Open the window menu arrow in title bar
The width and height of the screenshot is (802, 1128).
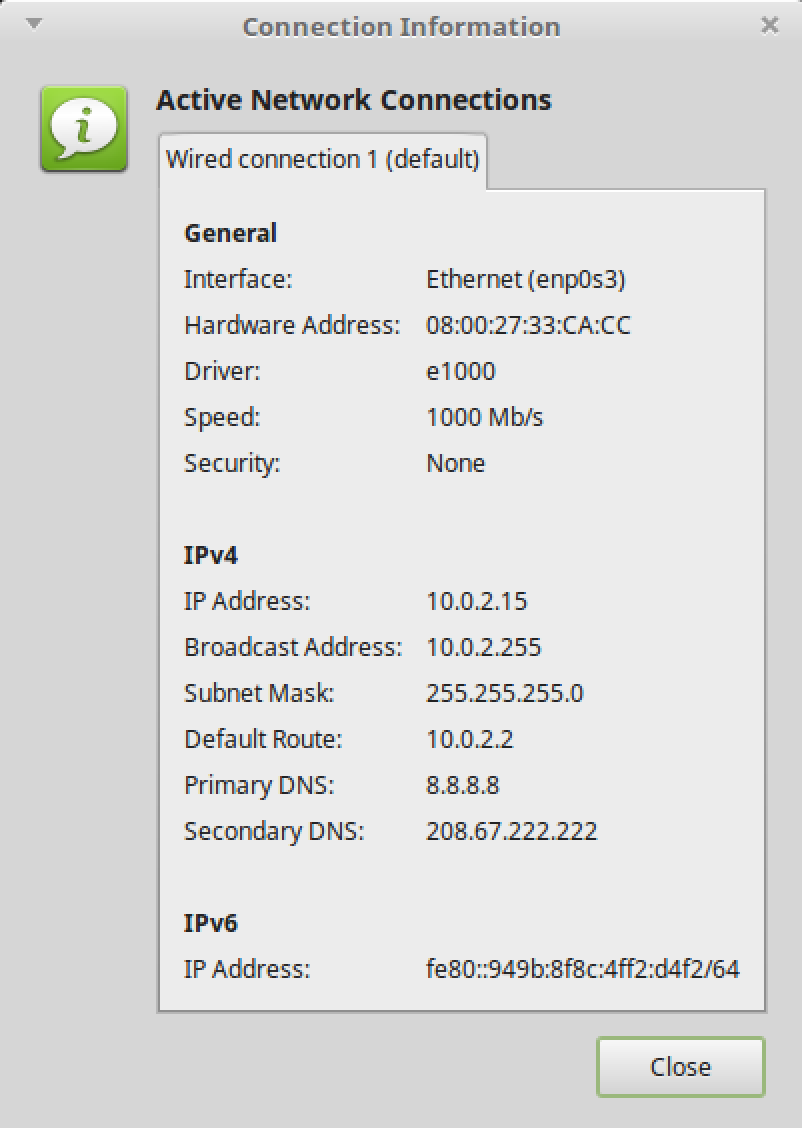pos(34,24)
